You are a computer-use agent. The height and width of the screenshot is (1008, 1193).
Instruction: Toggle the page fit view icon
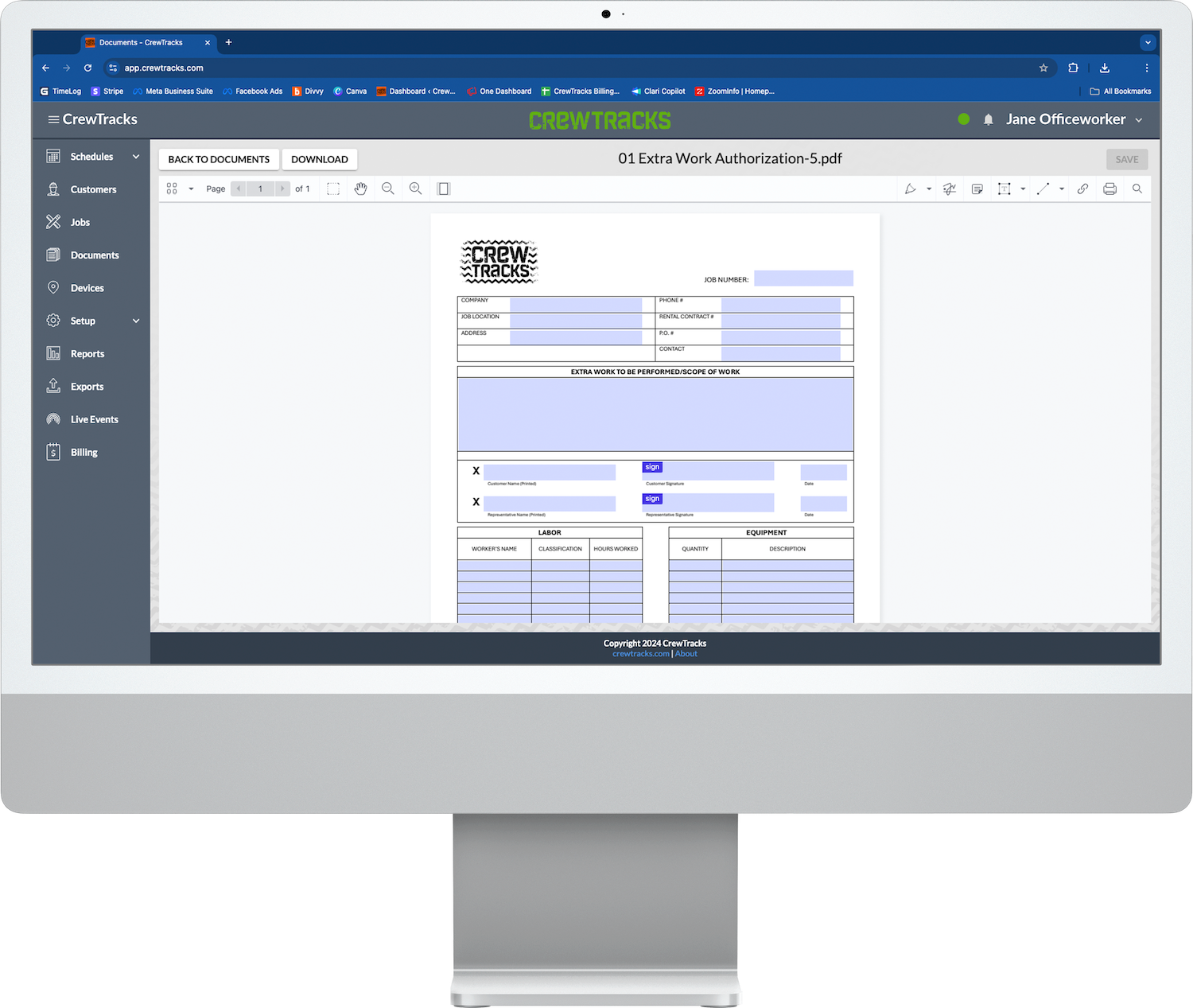(444, 189)
